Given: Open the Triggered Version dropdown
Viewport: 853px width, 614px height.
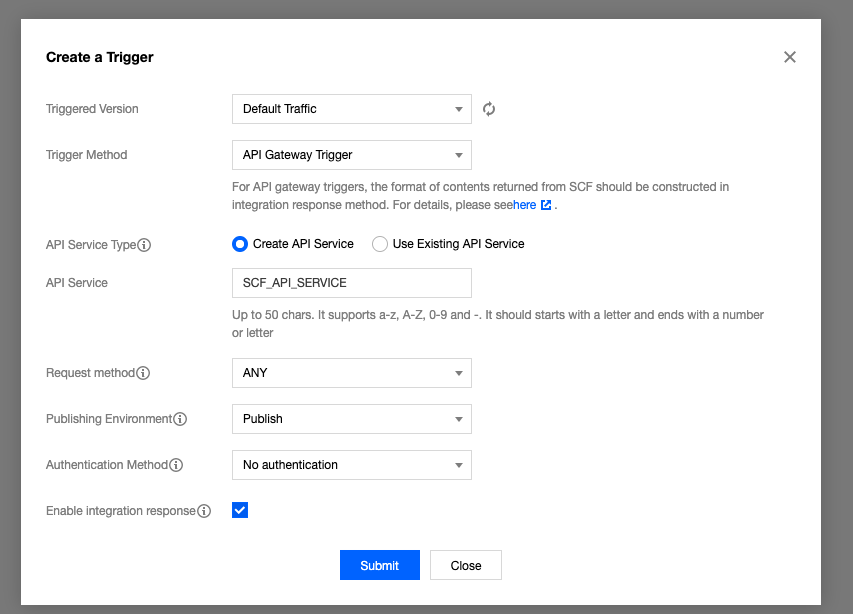Looking at the screenshot, I should (351, 109).
